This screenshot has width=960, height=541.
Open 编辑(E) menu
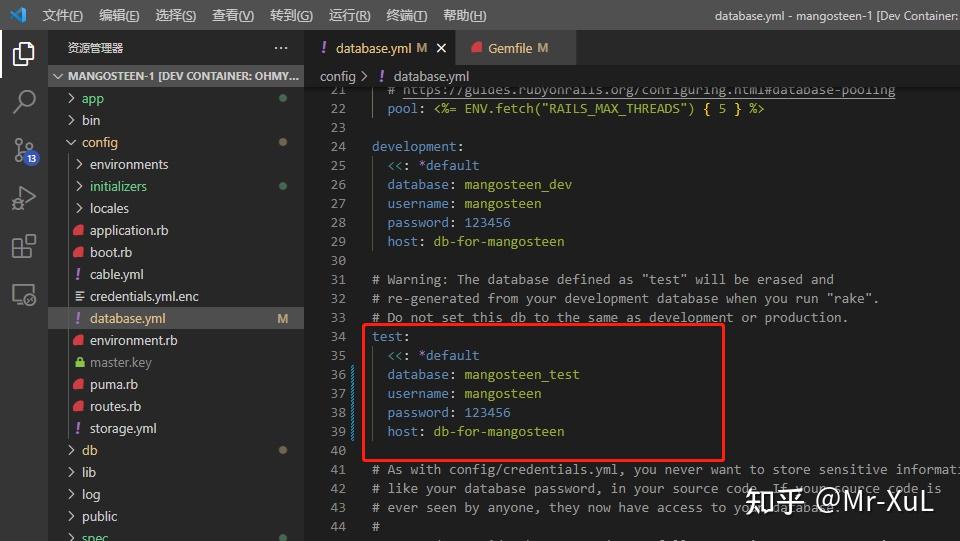pos(119,15)
